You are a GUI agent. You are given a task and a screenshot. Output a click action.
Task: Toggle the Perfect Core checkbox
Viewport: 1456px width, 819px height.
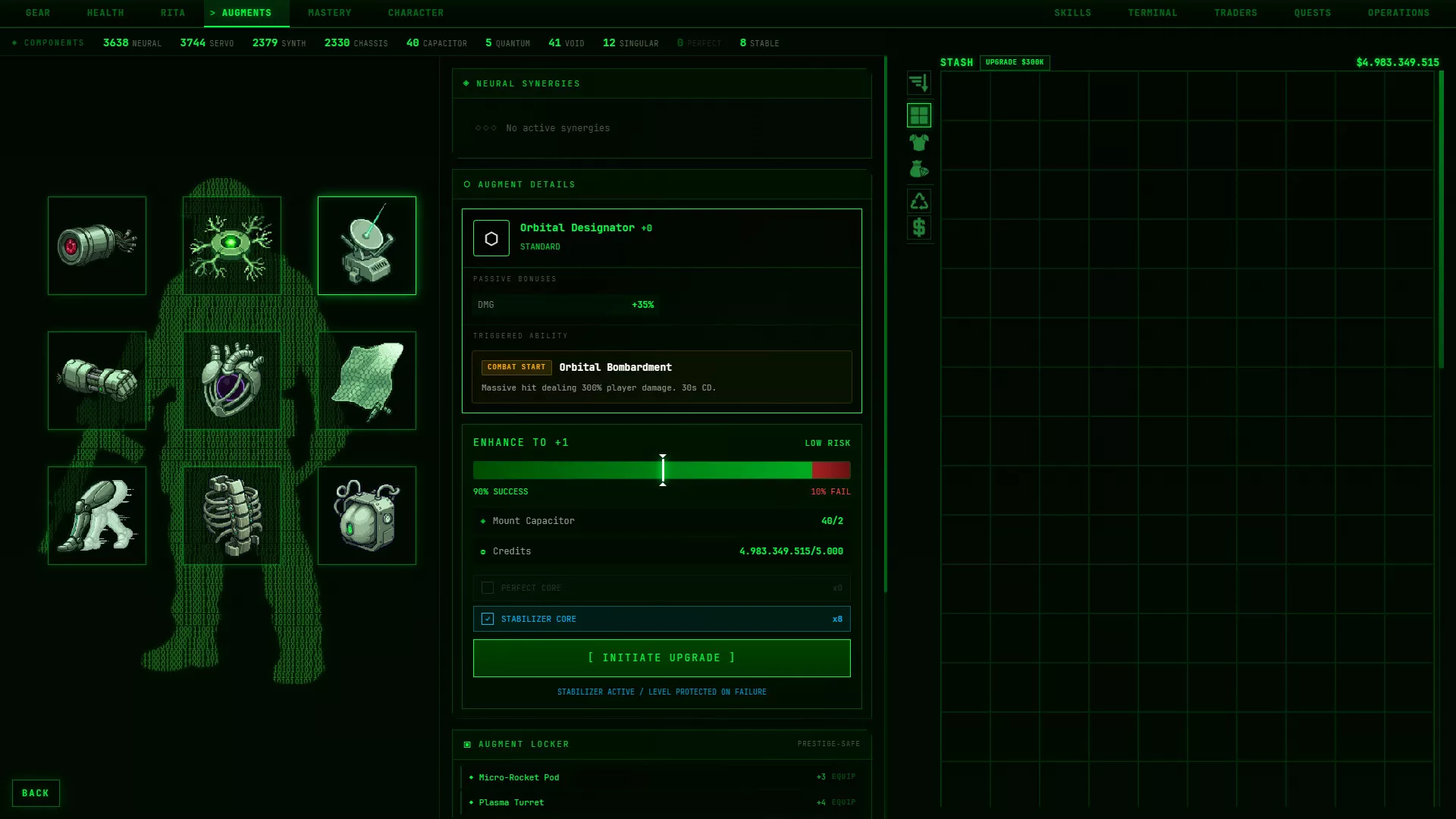(x=488, y=588)
